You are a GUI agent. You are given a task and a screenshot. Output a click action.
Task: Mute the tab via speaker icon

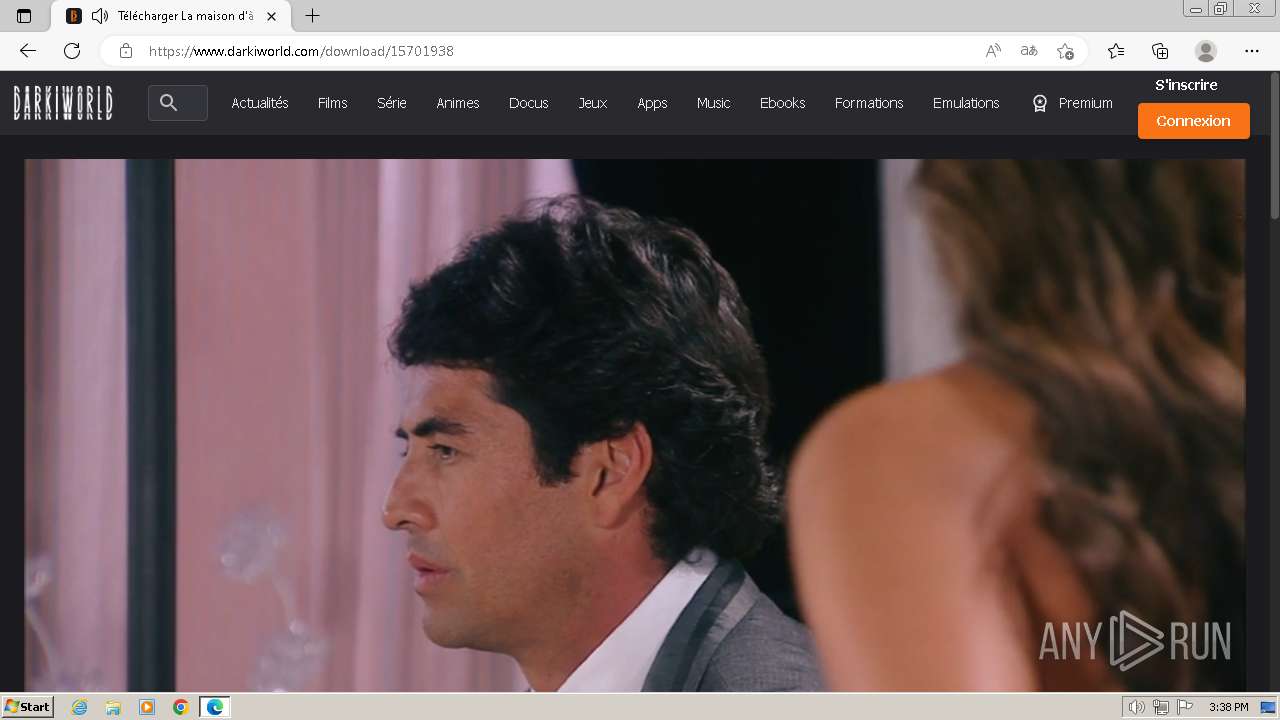coord(100,16)
